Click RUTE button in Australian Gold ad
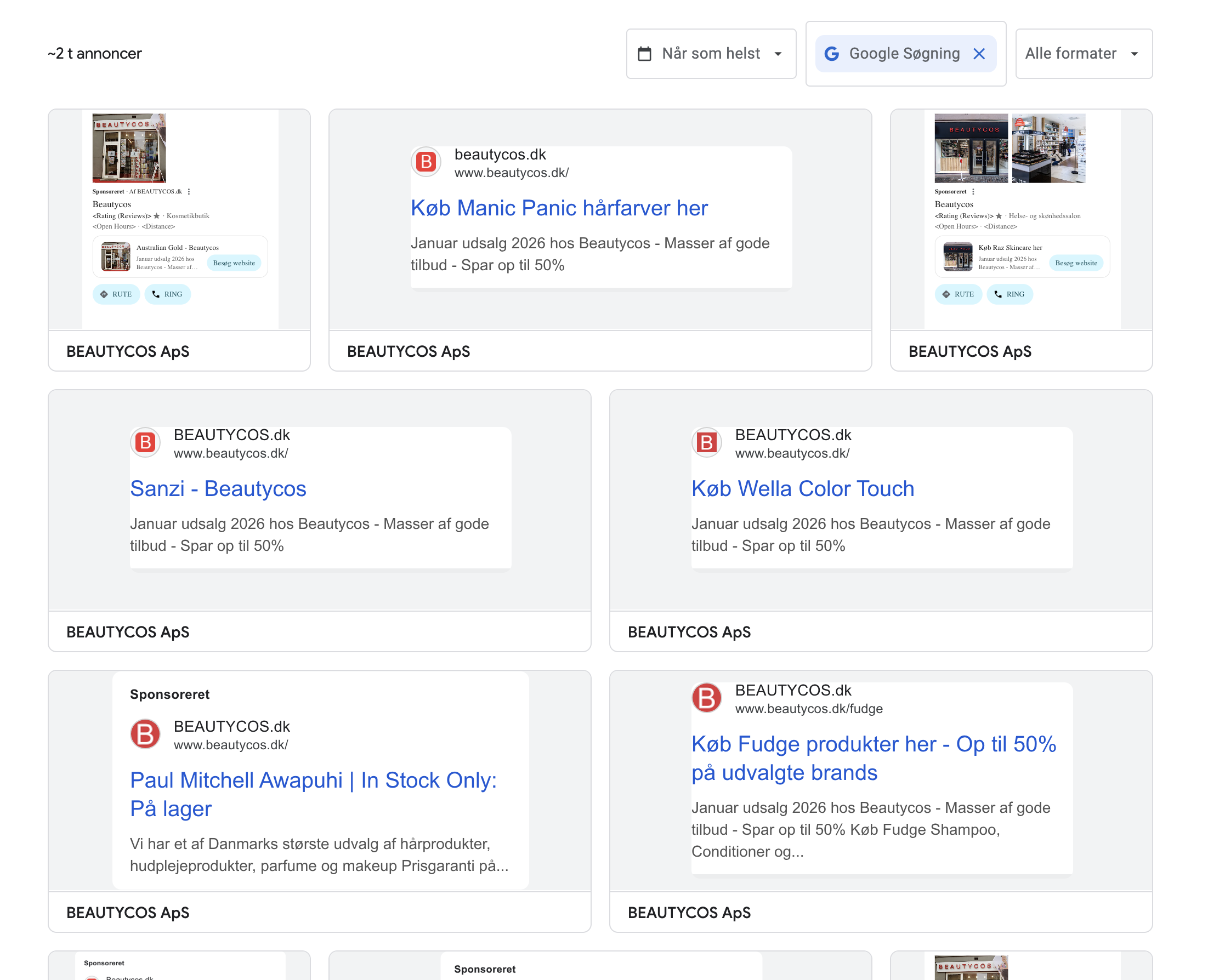Screen dimensions: 1225x980 (x=116, y=294)
